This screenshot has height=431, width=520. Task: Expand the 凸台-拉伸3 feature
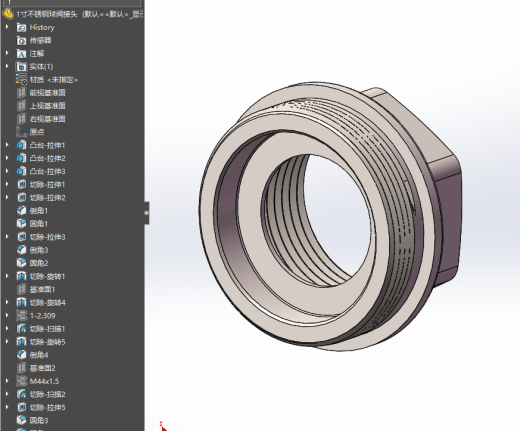point(7,171)
